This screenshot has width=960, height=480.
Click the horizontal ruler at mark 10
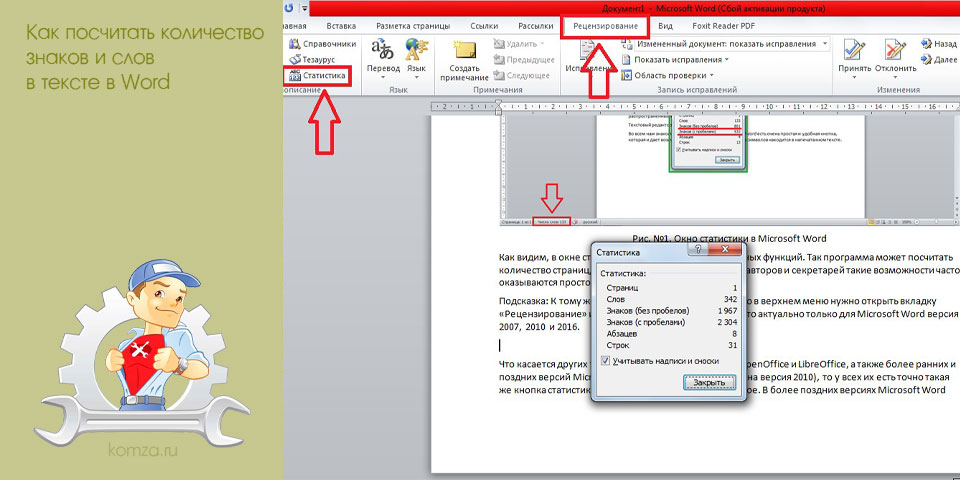tap(770, 107)
